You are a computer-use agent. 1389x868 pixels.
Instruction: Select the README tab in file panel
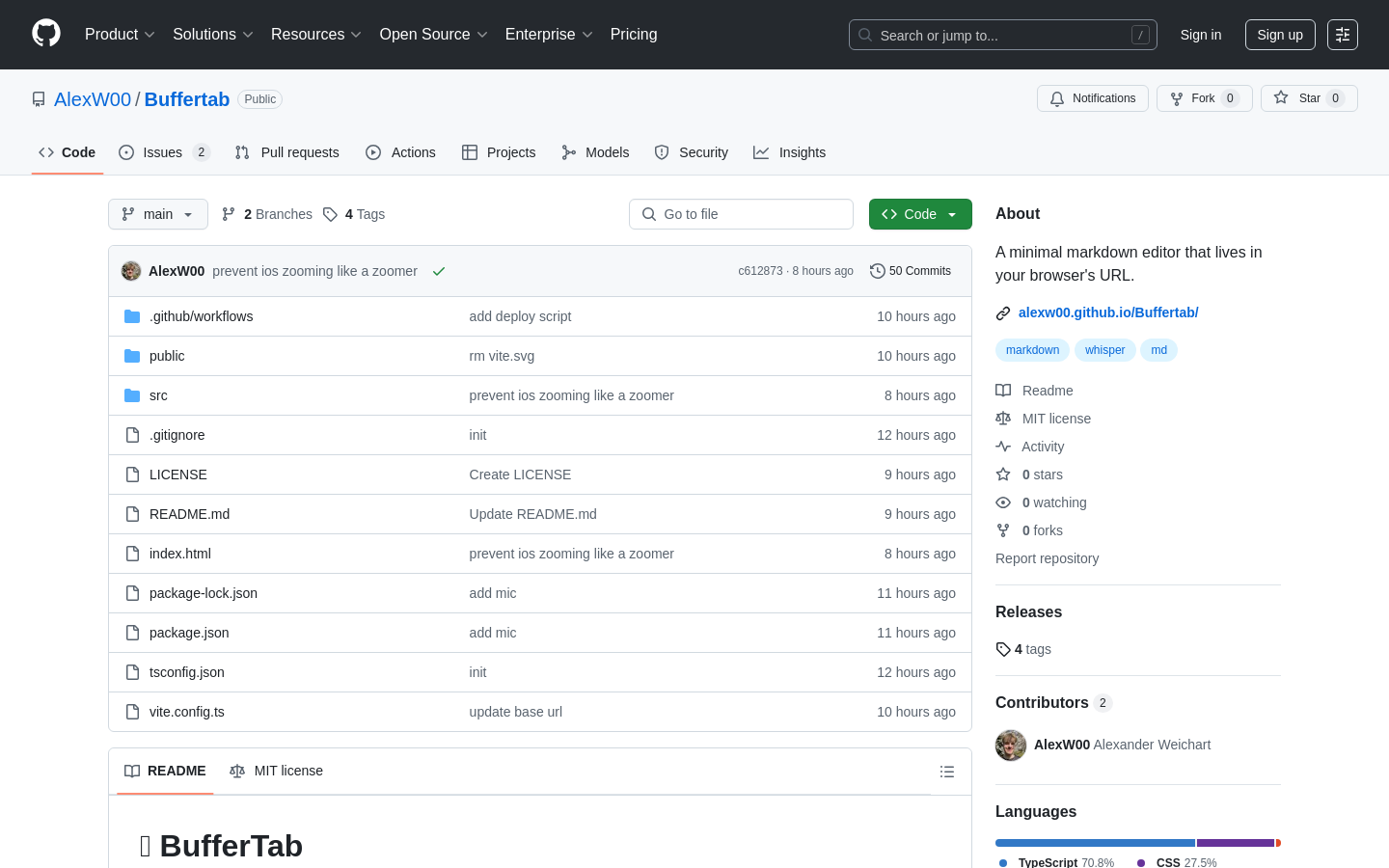point(165,771)
